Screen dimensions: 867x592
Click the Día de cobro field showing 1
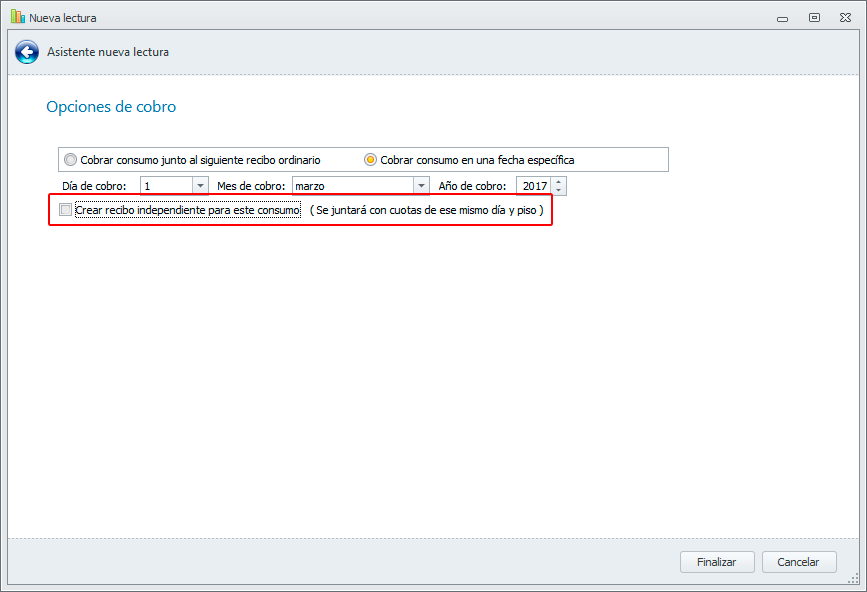tap(167, 186)
